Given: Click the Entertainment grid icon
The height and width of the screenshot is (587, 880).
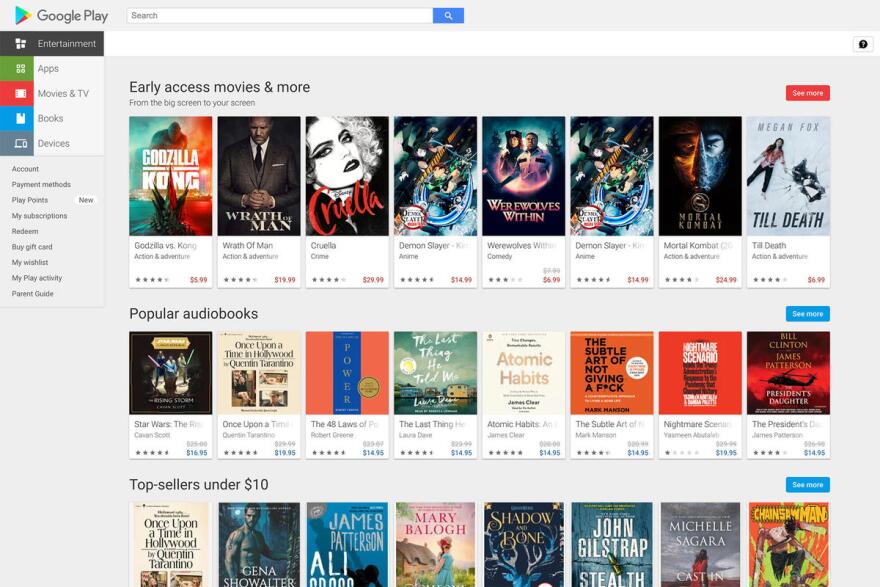Looking at the screenshot, I should [20, 44].
